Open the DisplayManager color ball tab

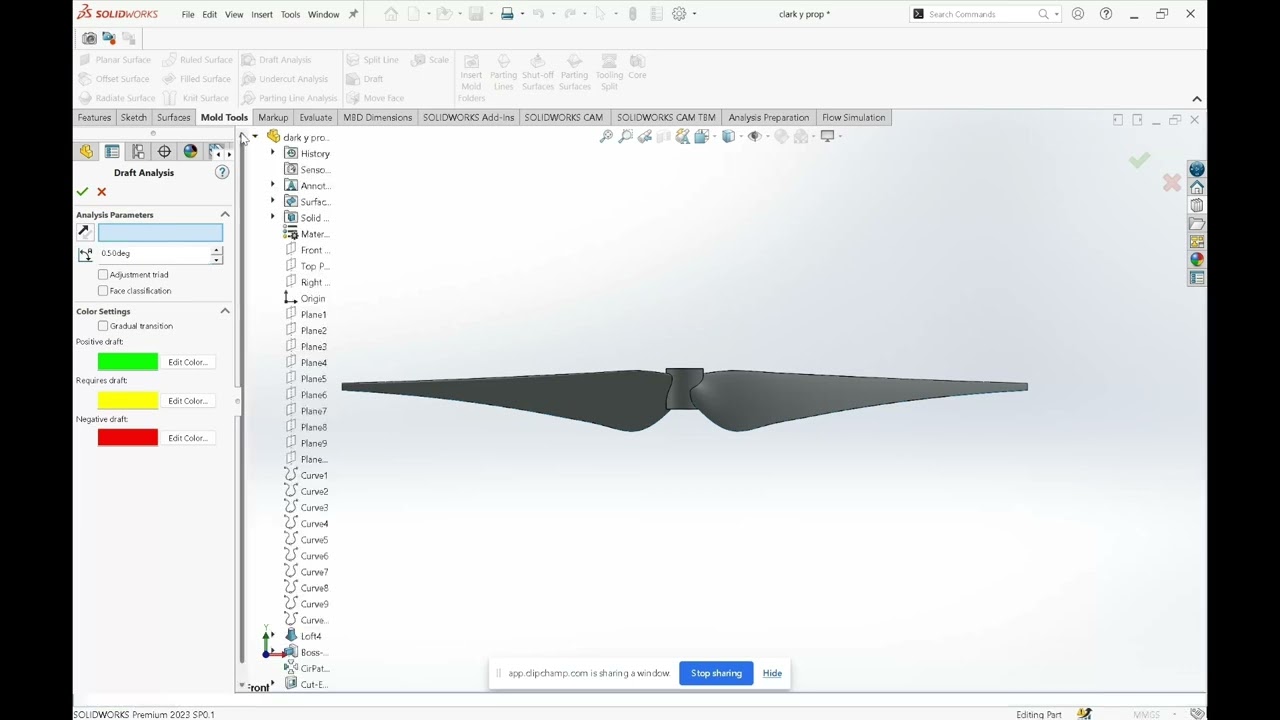tap(190, 151)
